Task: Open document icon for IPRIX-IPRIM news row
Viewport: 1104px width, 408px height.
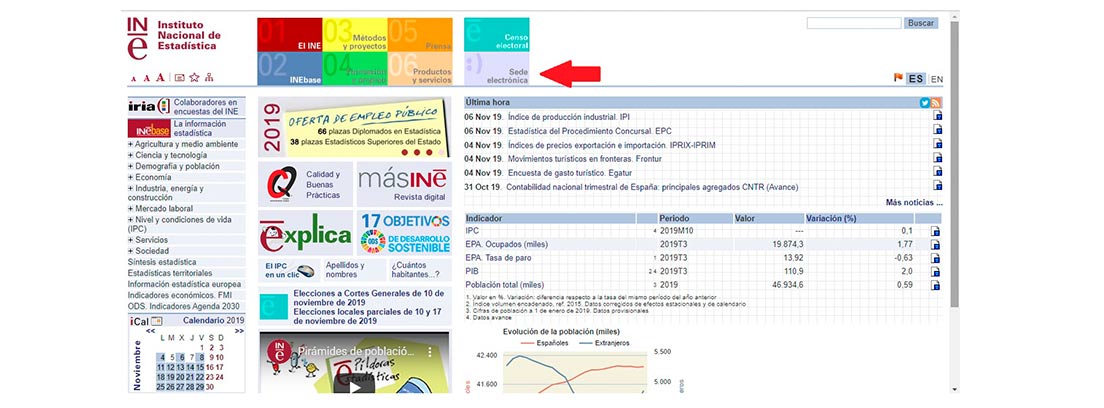Action: 937,144
